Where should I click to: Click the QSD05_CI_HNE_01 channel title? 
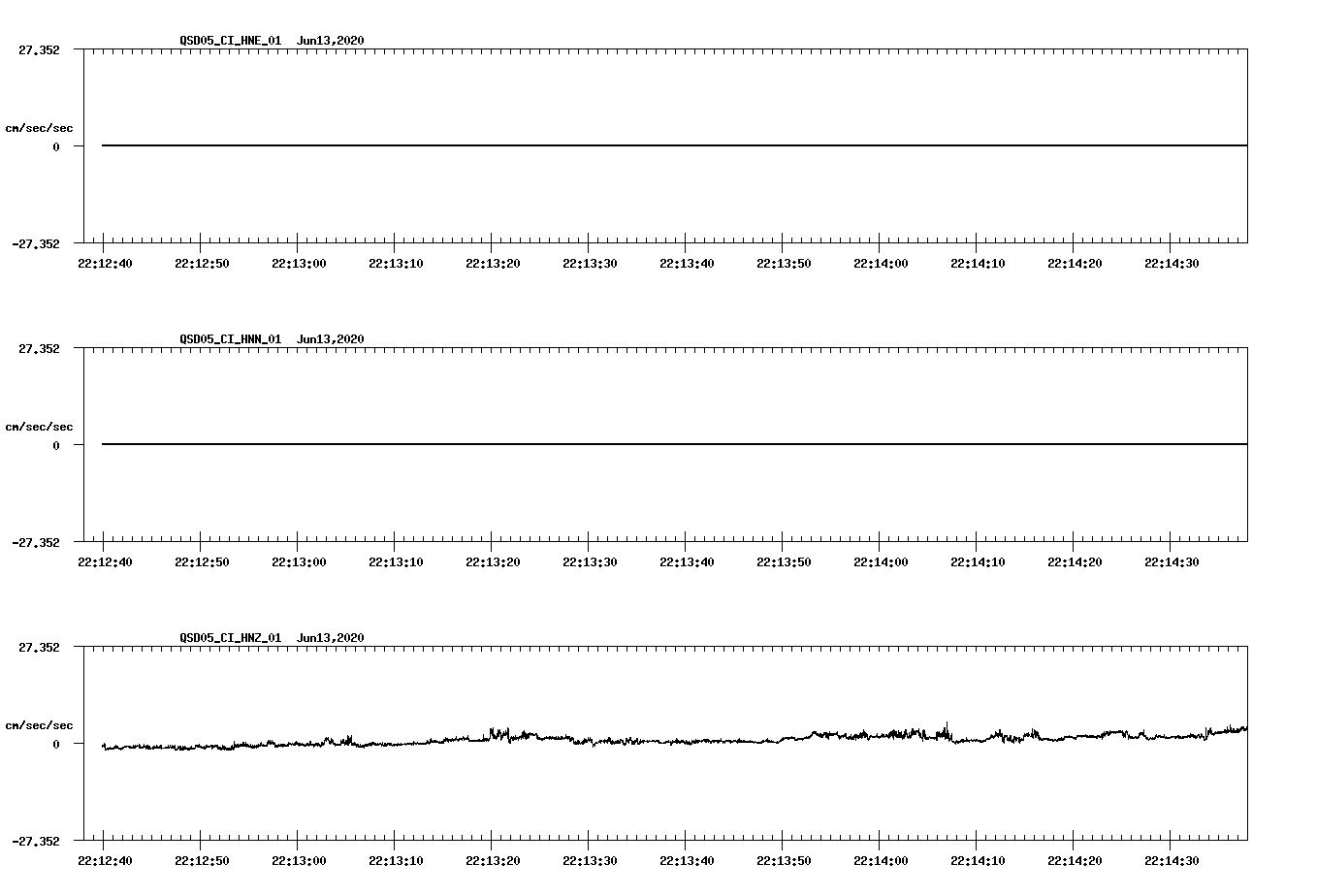pyautogui.click(x=231, y=41)
